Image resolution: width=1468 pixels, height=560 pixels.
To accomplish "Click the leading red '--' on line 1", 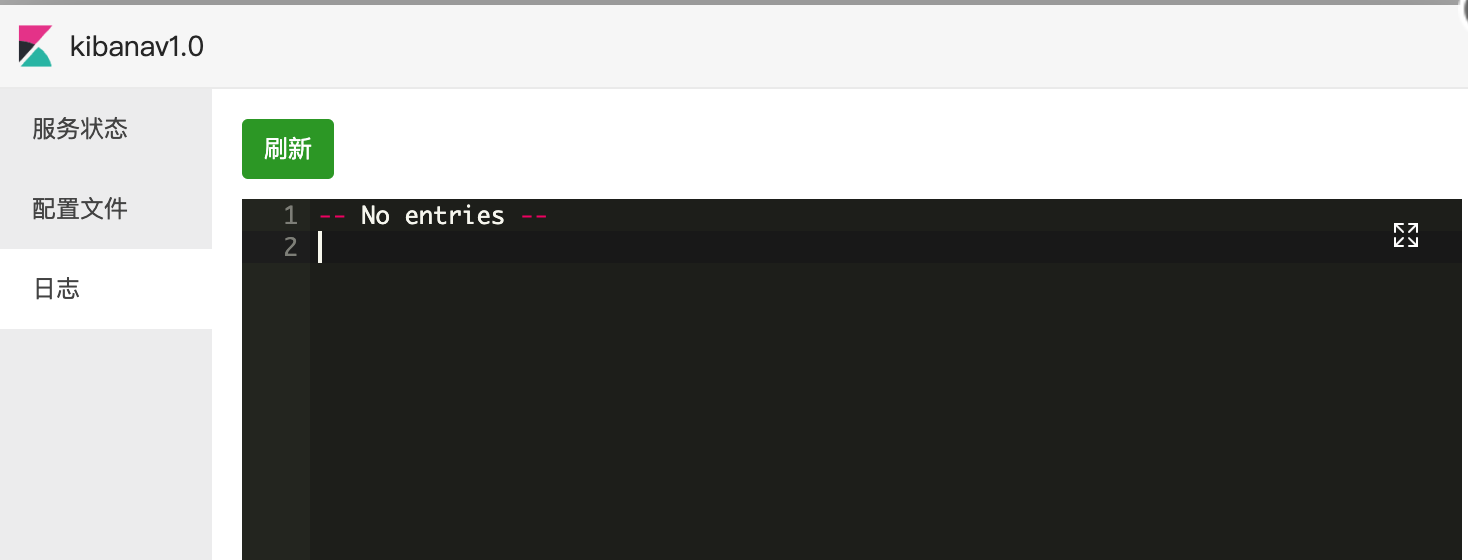I will [x=332, y=215].
